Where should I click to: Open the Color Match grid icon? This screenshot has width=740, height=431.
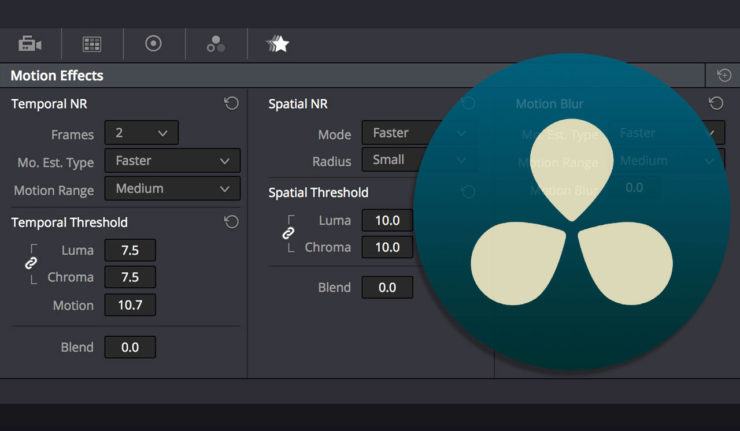tap(92, 44)
